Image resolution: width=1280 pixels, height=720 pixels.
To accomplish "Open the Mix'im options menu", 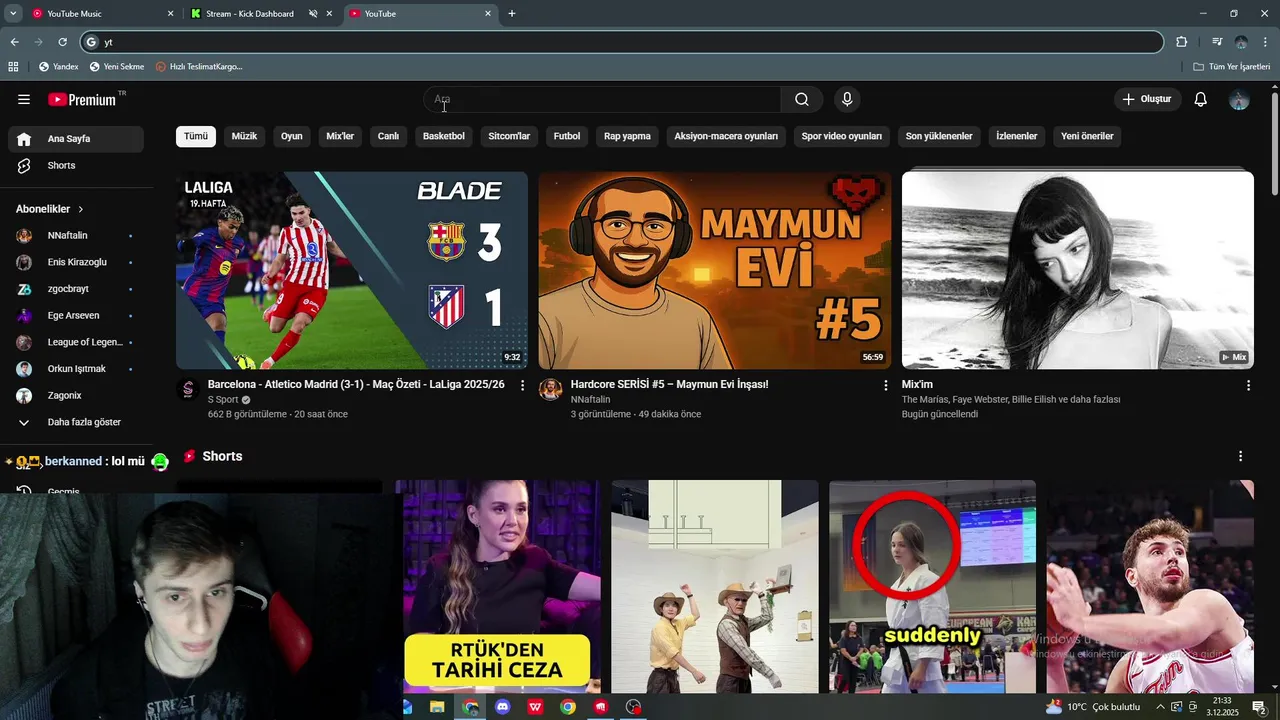I will tap(1248, 385).
